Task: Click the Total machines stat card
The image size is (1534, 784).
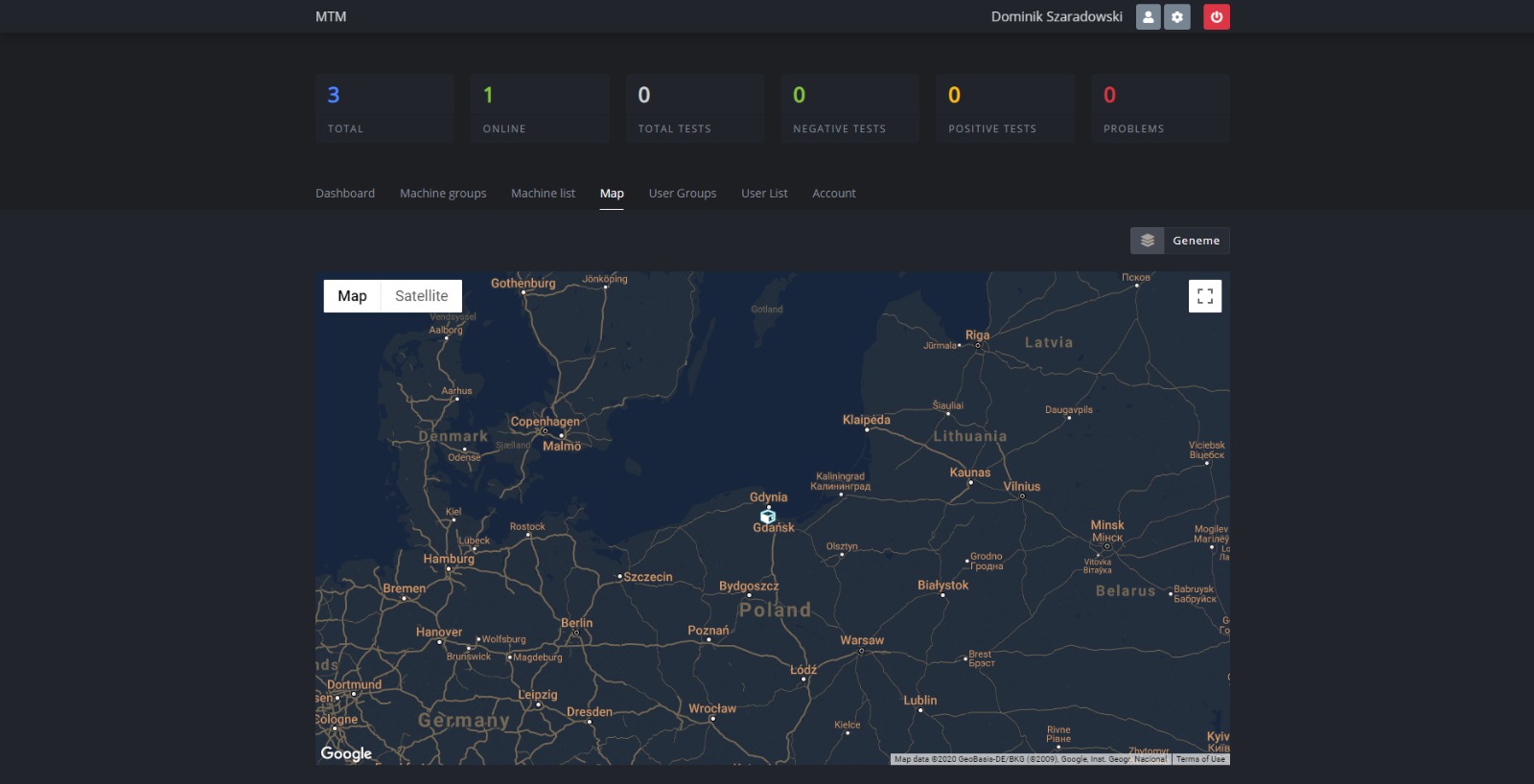Action: (x=384, y=109)
